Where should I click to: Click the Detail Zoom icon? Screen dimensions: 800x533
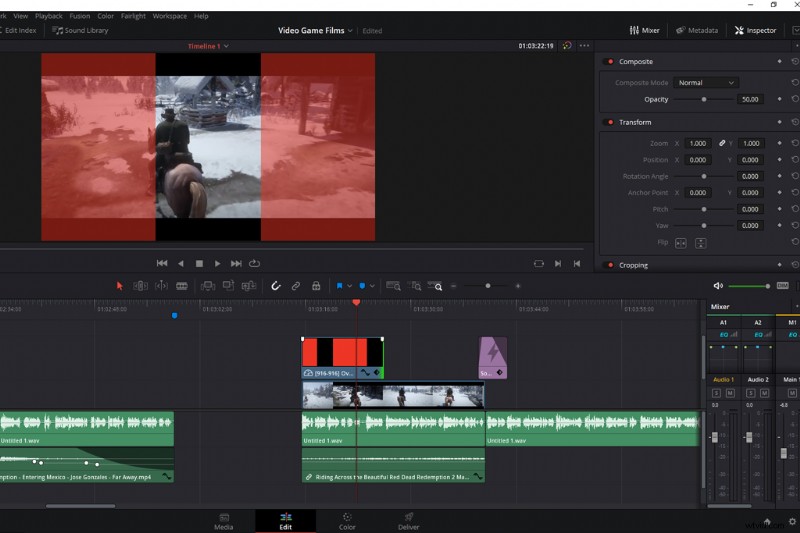coord(416,286)
